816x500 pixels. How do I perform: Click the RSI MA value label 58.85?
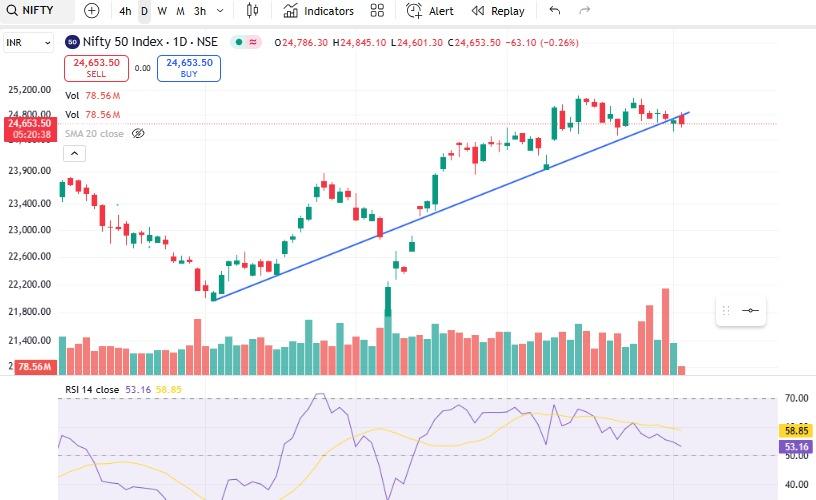click(796, 430)
